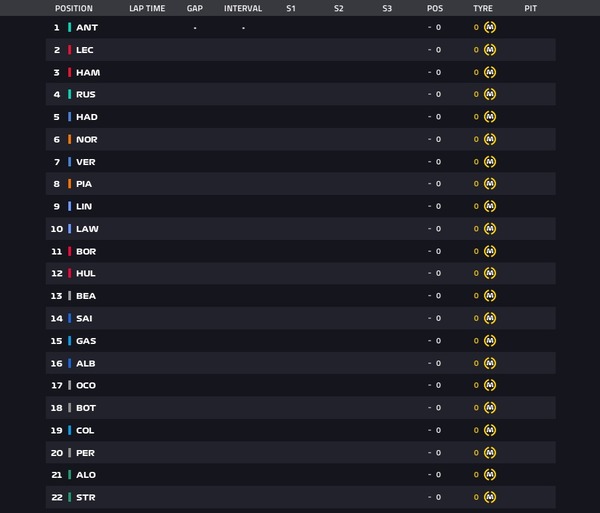Open driver LEC in position 2
Viewport: 600px width, 513px height.
coord(85,50)
